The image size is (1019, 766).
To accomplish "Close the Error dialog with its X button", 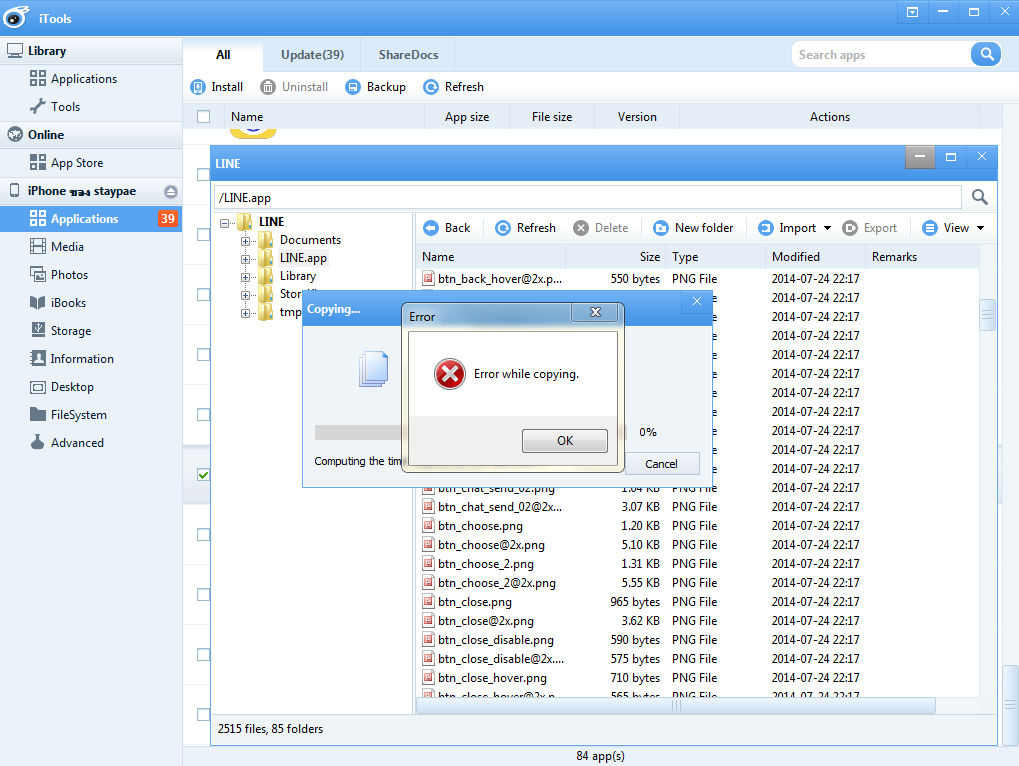I will click(x=595, y=312).
